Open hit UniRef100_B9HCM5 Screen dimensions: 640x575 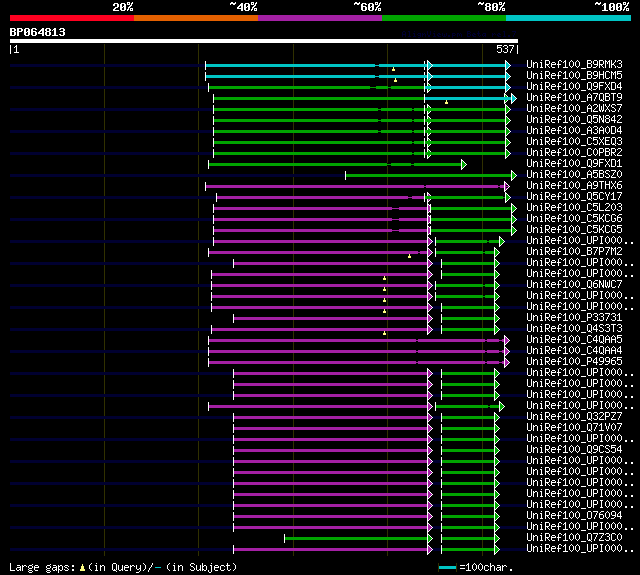tap(574, 75)
